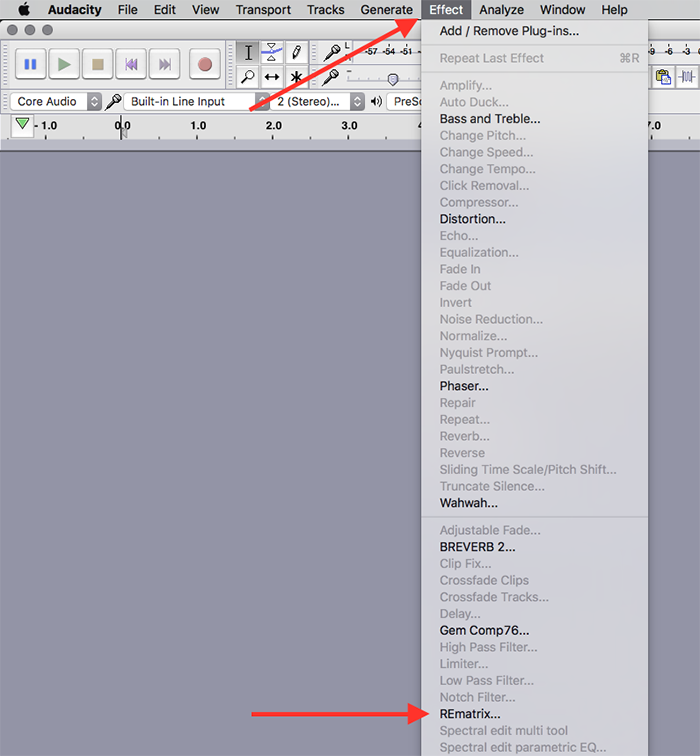The height and width of the screenshot is (756, 700).
Task: Adjust the recording volume slider
Action: pyautogui.click(x=393, y=79)
